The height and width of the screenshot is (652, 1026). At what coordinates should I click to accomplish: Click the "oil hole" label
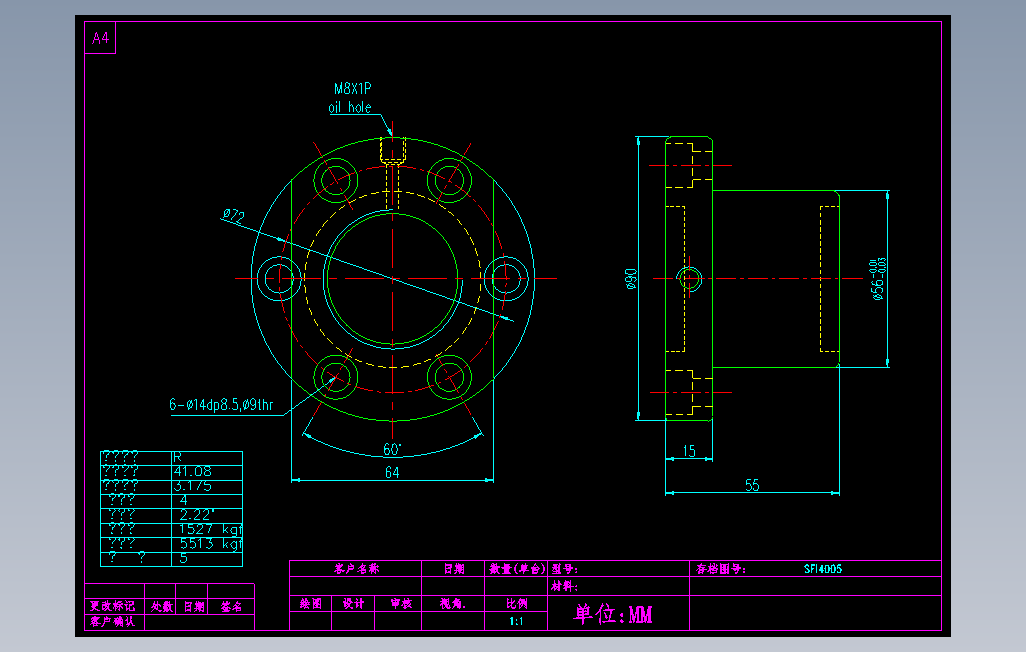click(x=350, y=107)
